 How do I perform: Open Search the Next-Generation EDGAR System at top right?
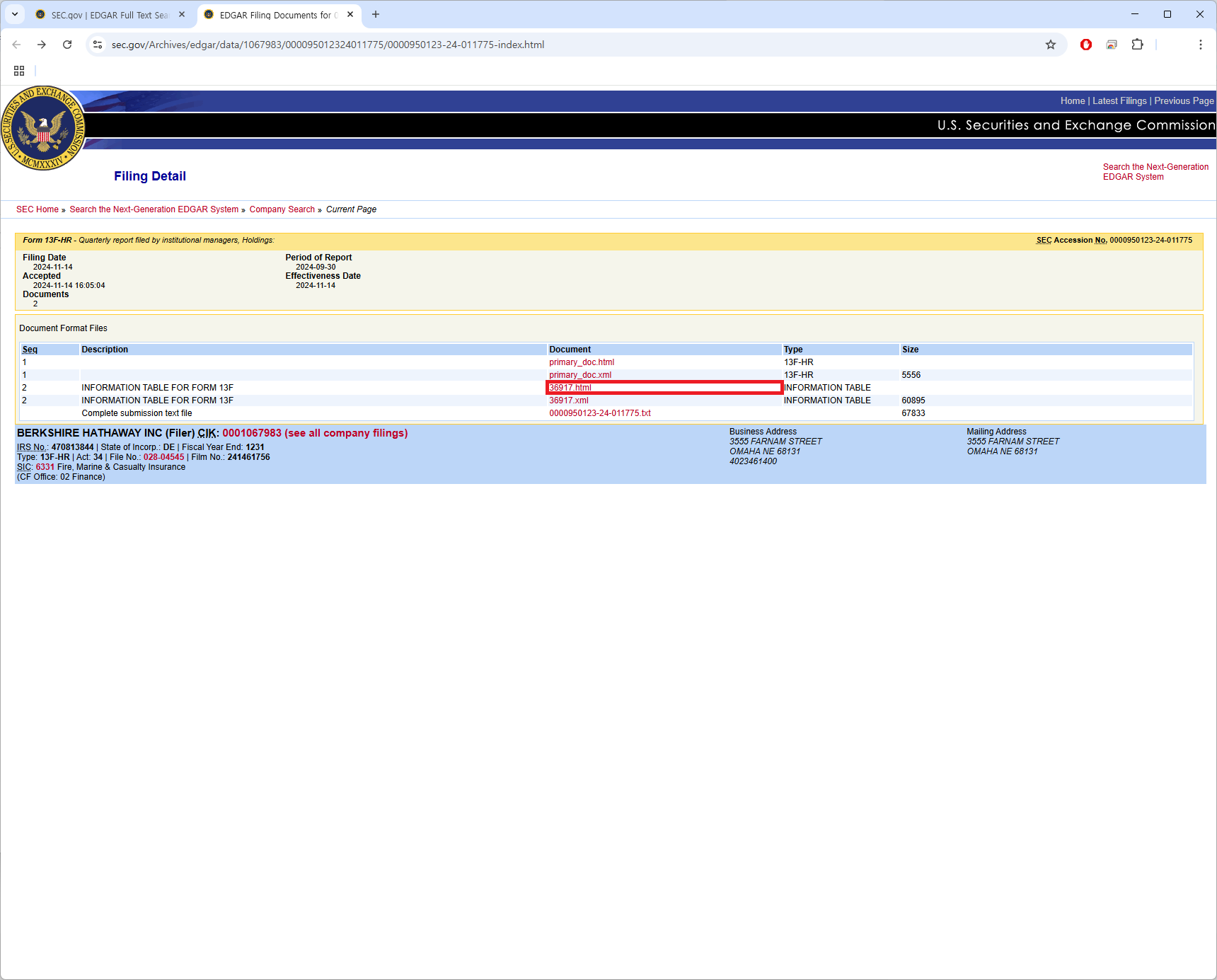[1155, 172]
